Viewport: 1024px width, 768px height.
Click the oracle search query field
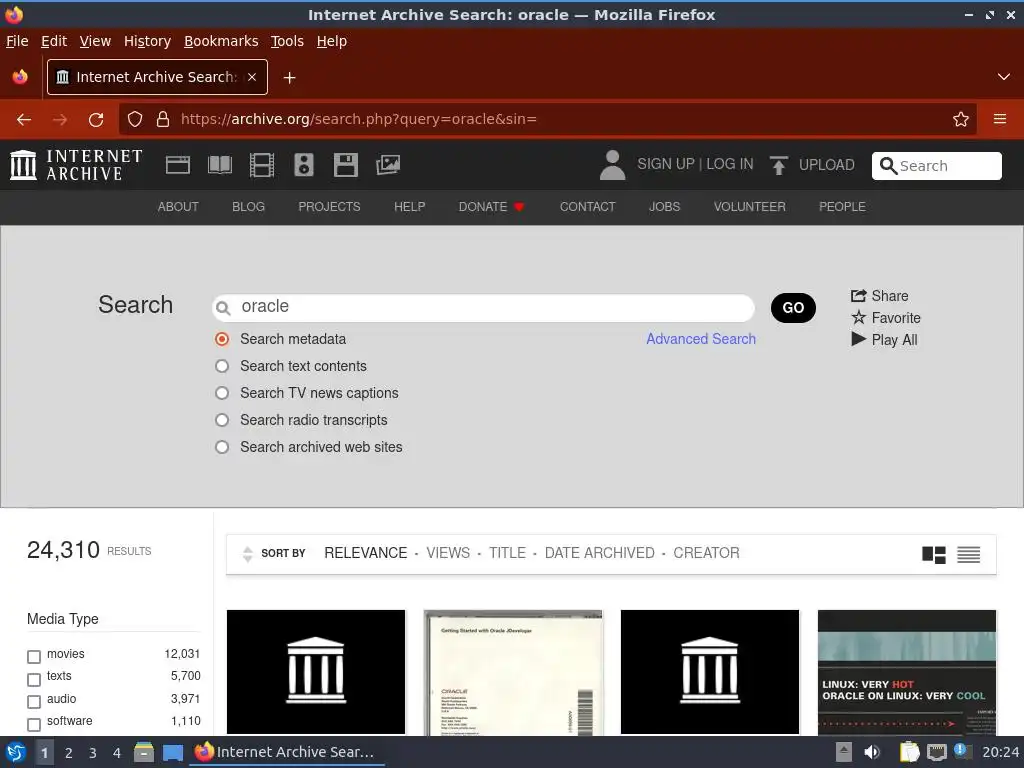click(483, 307)
